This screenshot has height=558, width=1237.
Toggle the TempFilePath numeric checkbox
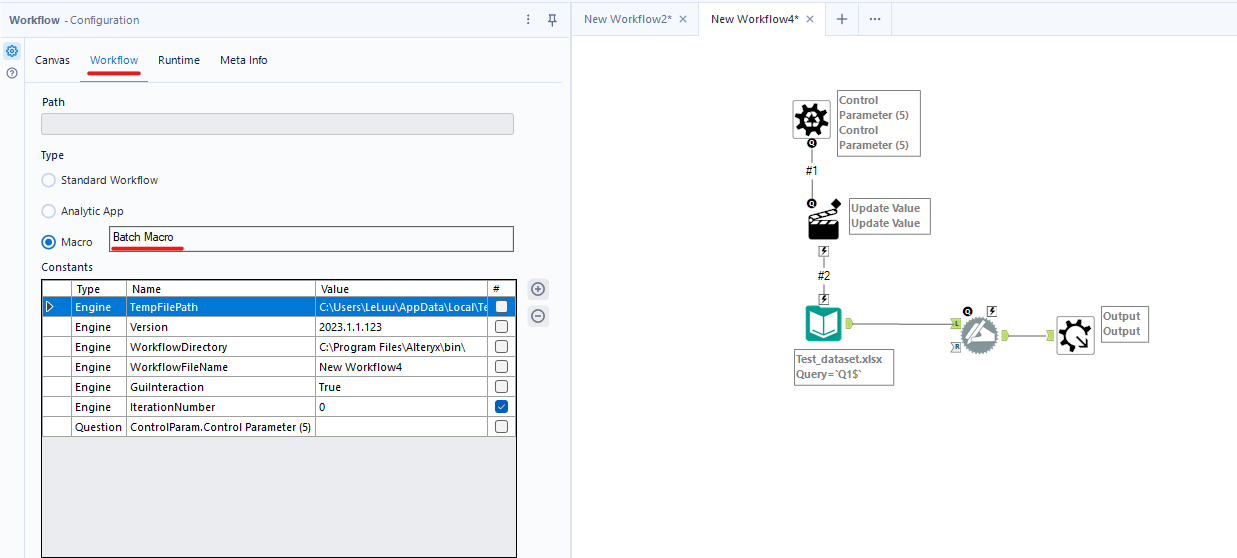(x=501, y=307)
